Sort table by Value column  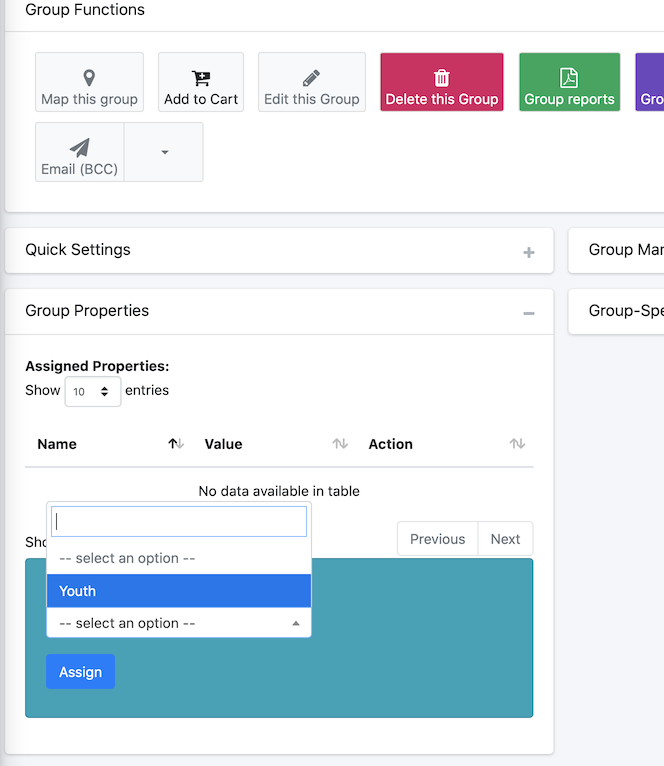coord(276,444)
